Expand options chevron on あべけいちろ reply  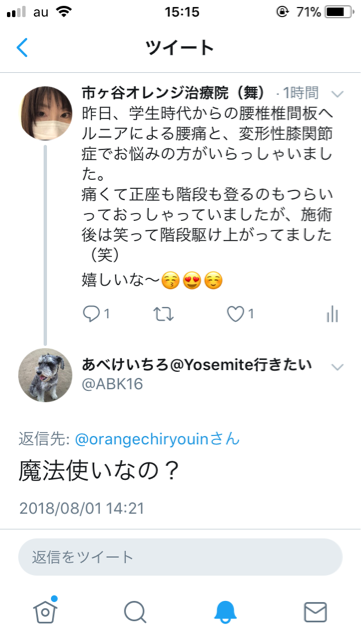[337, 367]
